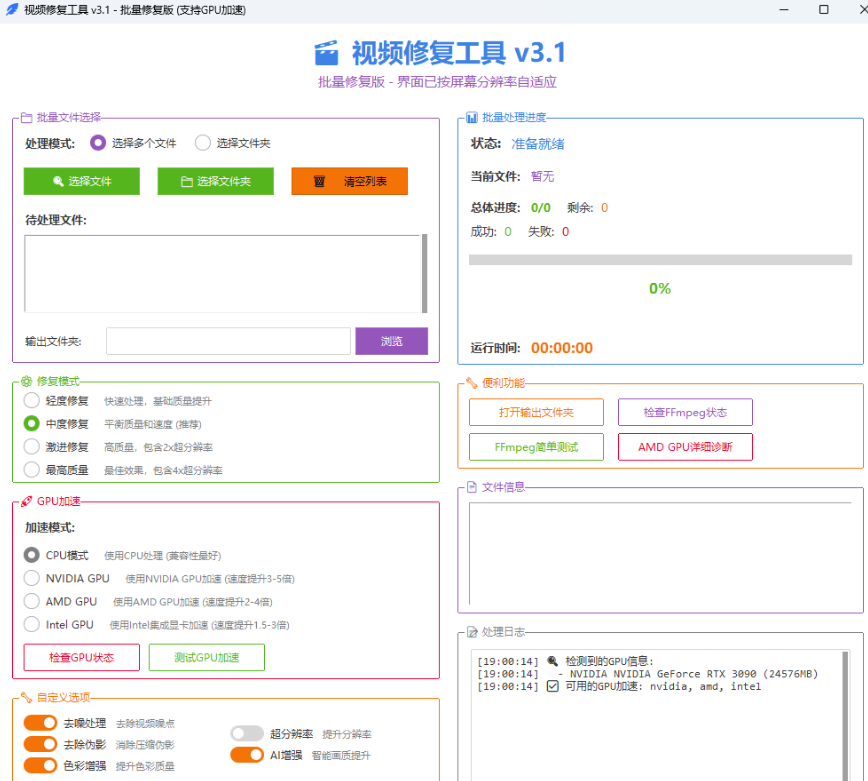Click the 0/0 overall progress value

pos(541,208)
